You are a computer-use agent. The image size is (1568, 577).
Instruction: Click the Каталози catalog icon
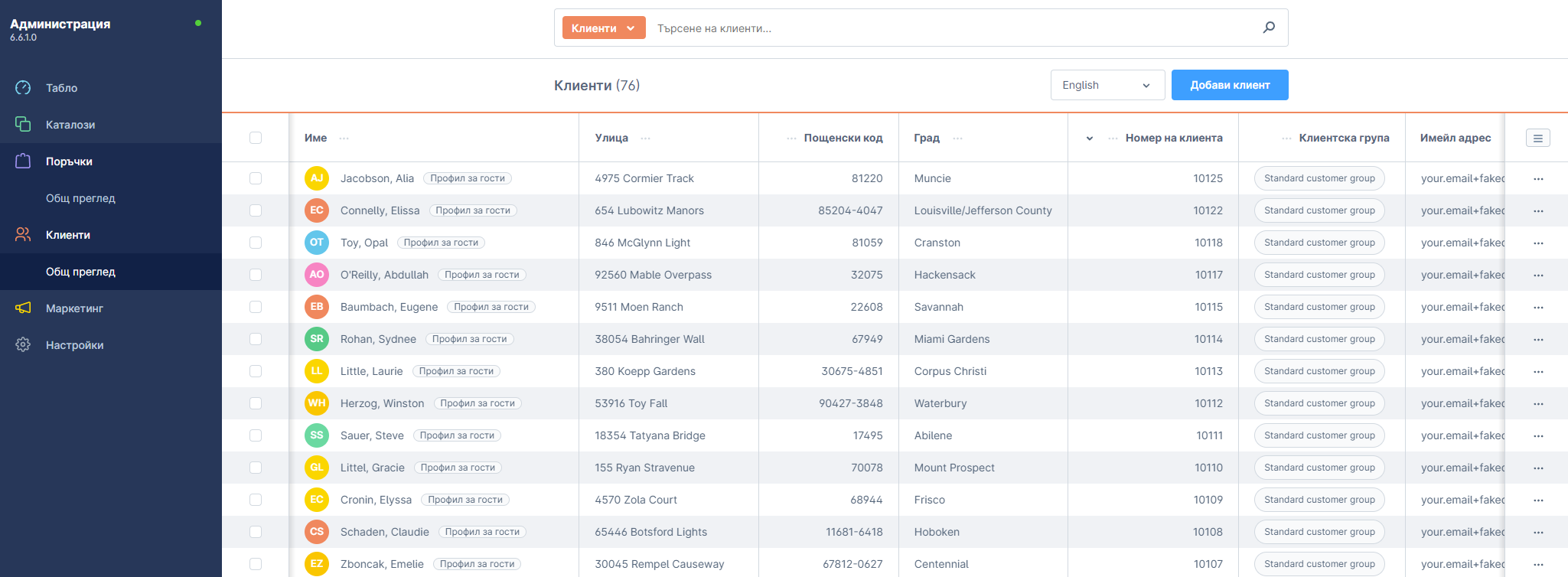(23, 125)
